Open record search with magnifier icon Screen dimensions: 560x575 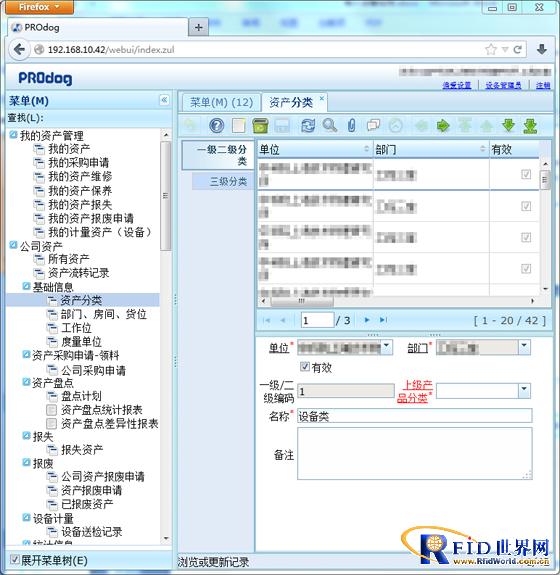point(329,126)
